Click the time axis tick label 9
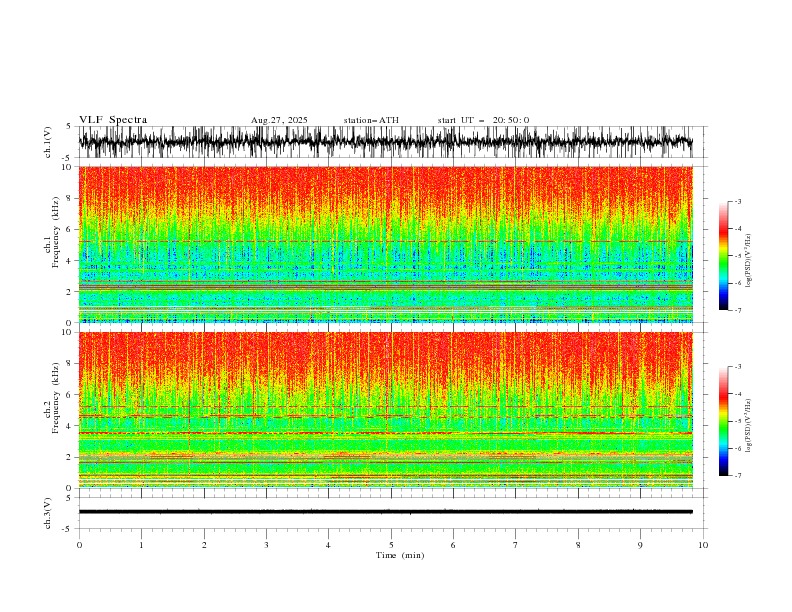This screenshot has height=612, width=792. tap(640, 545)
